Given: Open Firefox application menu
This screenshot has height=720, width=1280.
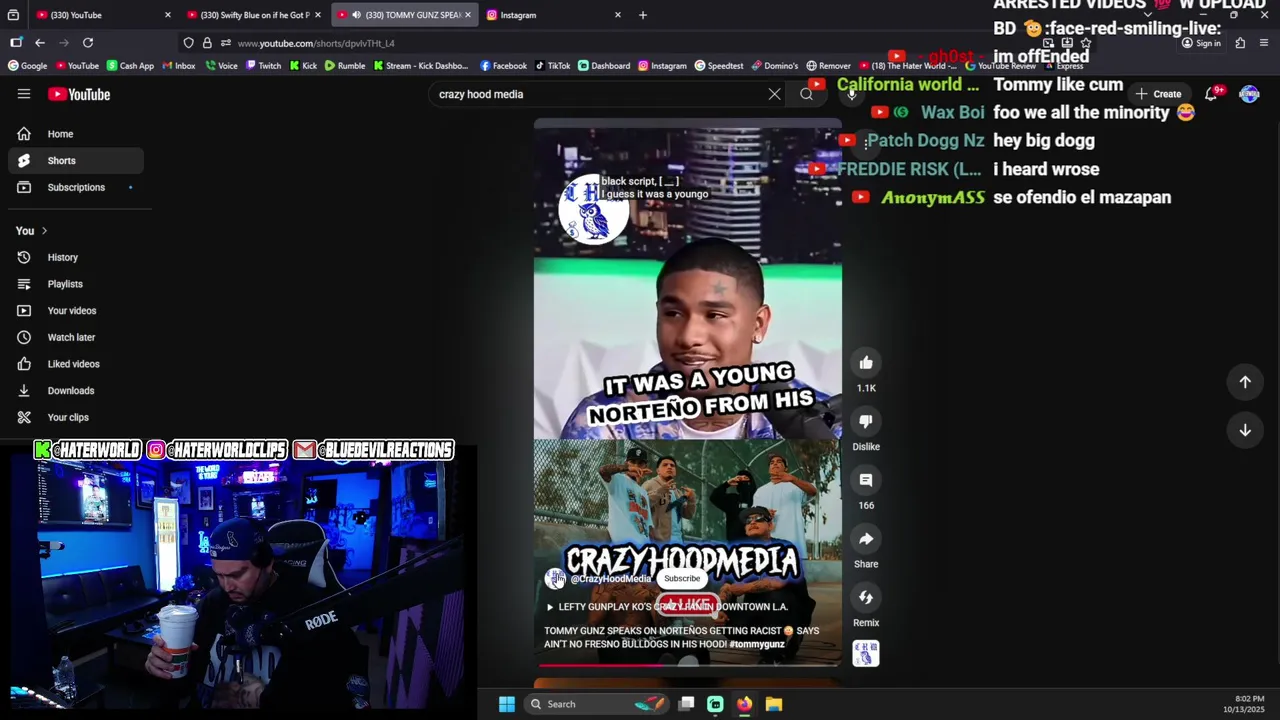Looking at the screenshot, I should pos(1264,43).
